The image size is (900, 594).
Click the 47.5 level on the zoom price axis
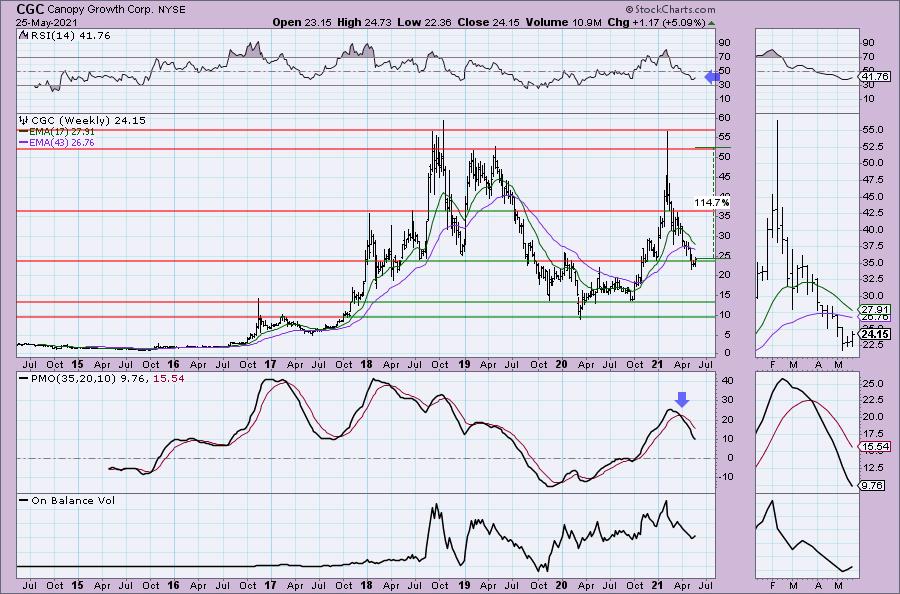871,180
